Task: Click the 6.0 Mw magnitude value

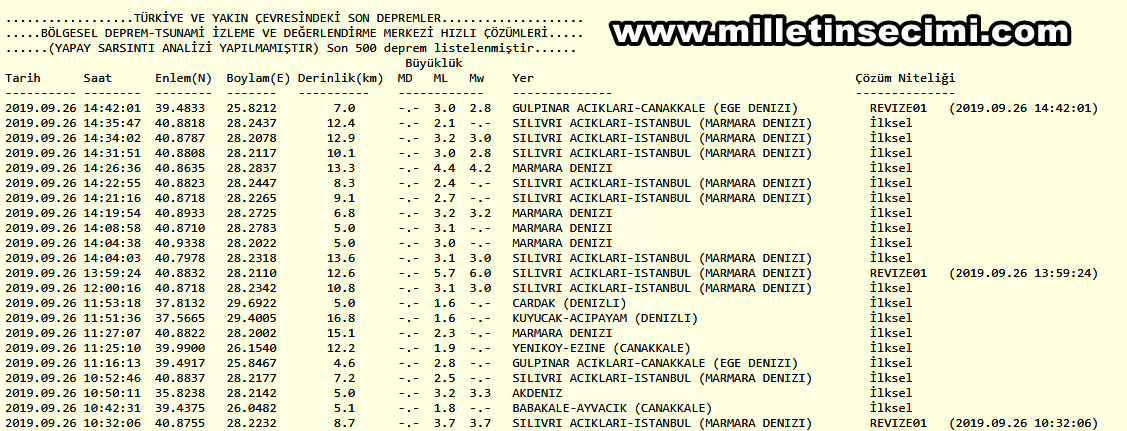Action: tap(480, 273)
